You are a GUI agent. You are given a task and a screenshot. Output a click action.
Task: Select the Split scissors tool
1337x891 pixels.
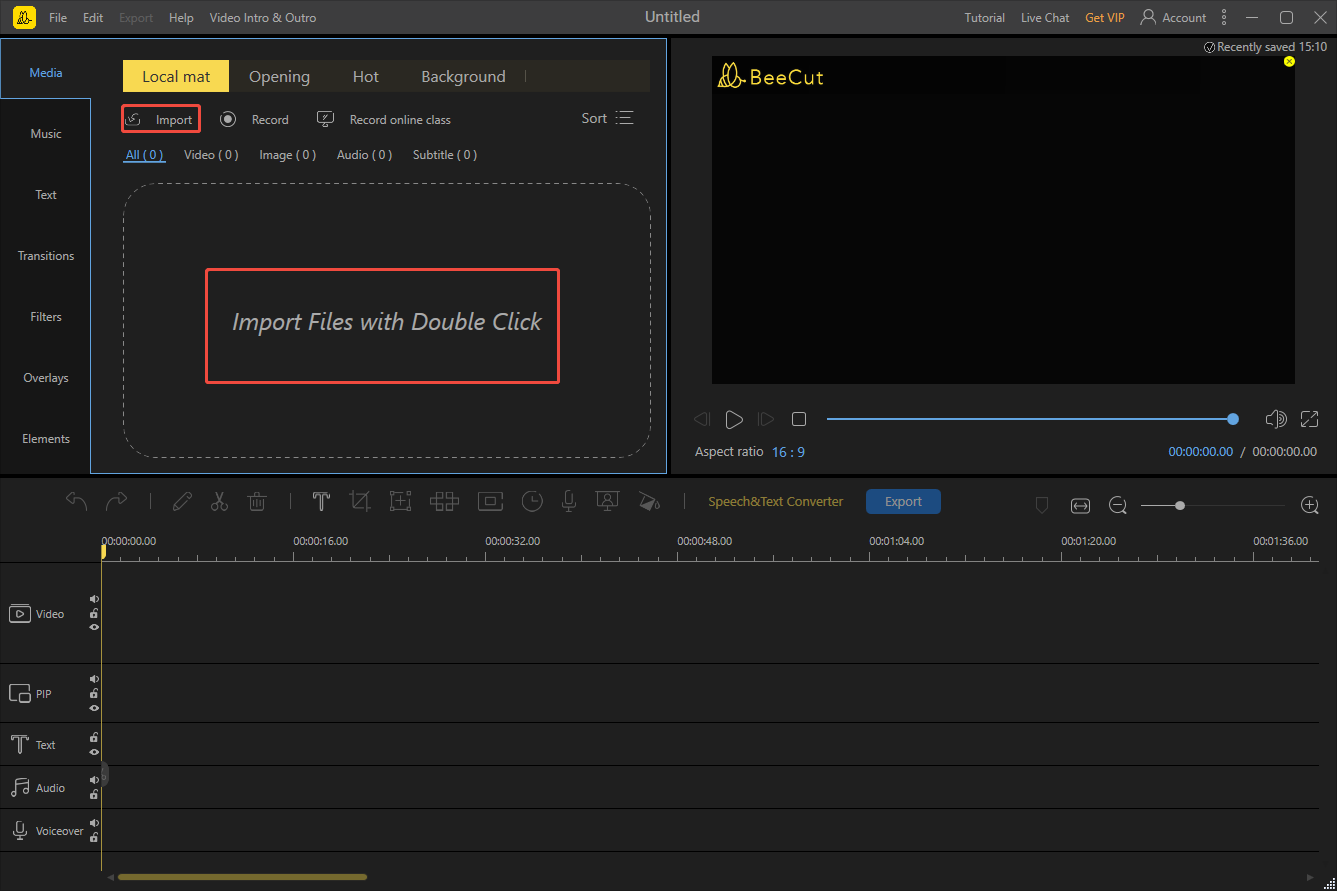(219, 501)
